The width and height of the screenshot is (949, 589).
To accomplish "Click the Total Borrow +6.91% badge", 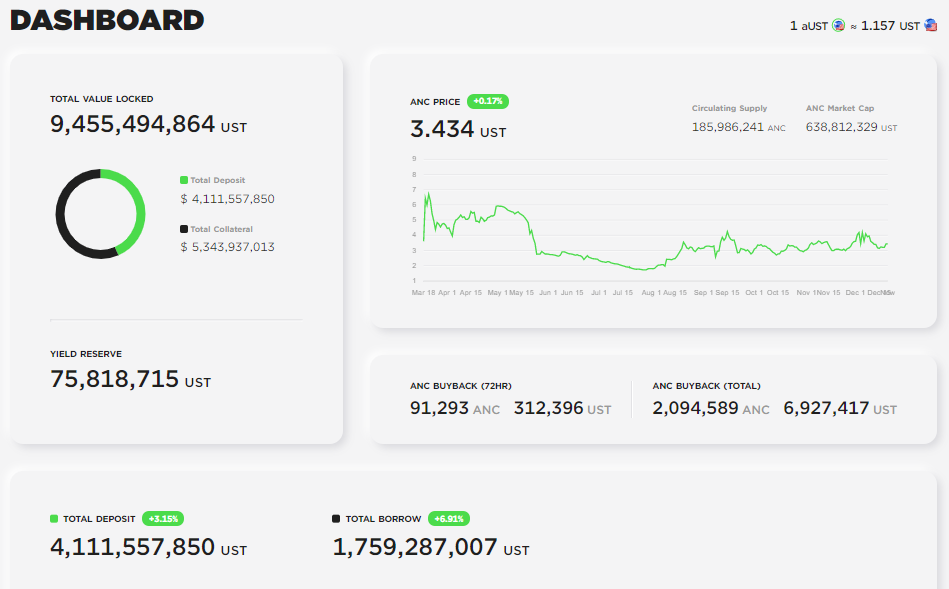I will click(449, 519).
